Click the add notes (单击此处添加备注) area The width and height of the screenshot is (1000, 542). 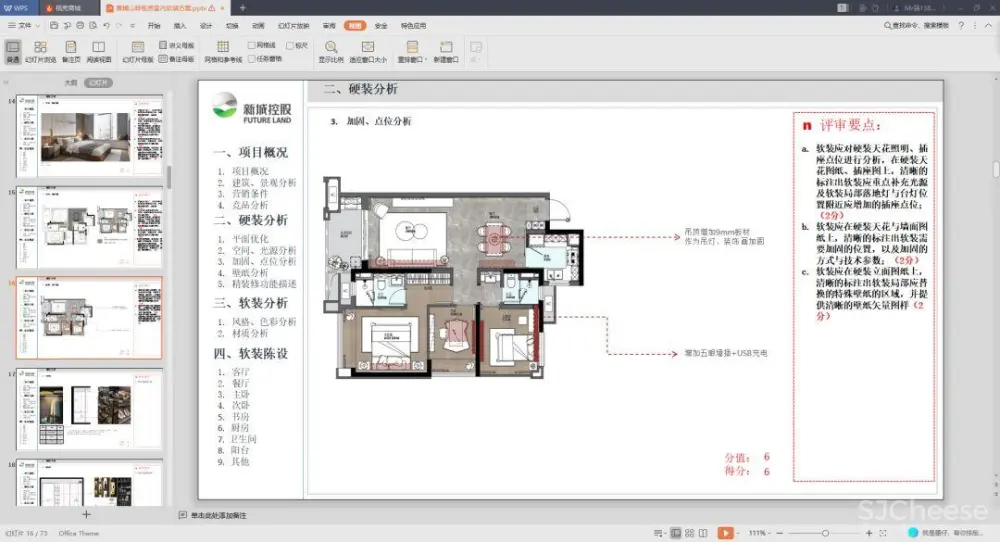(216, 515)
